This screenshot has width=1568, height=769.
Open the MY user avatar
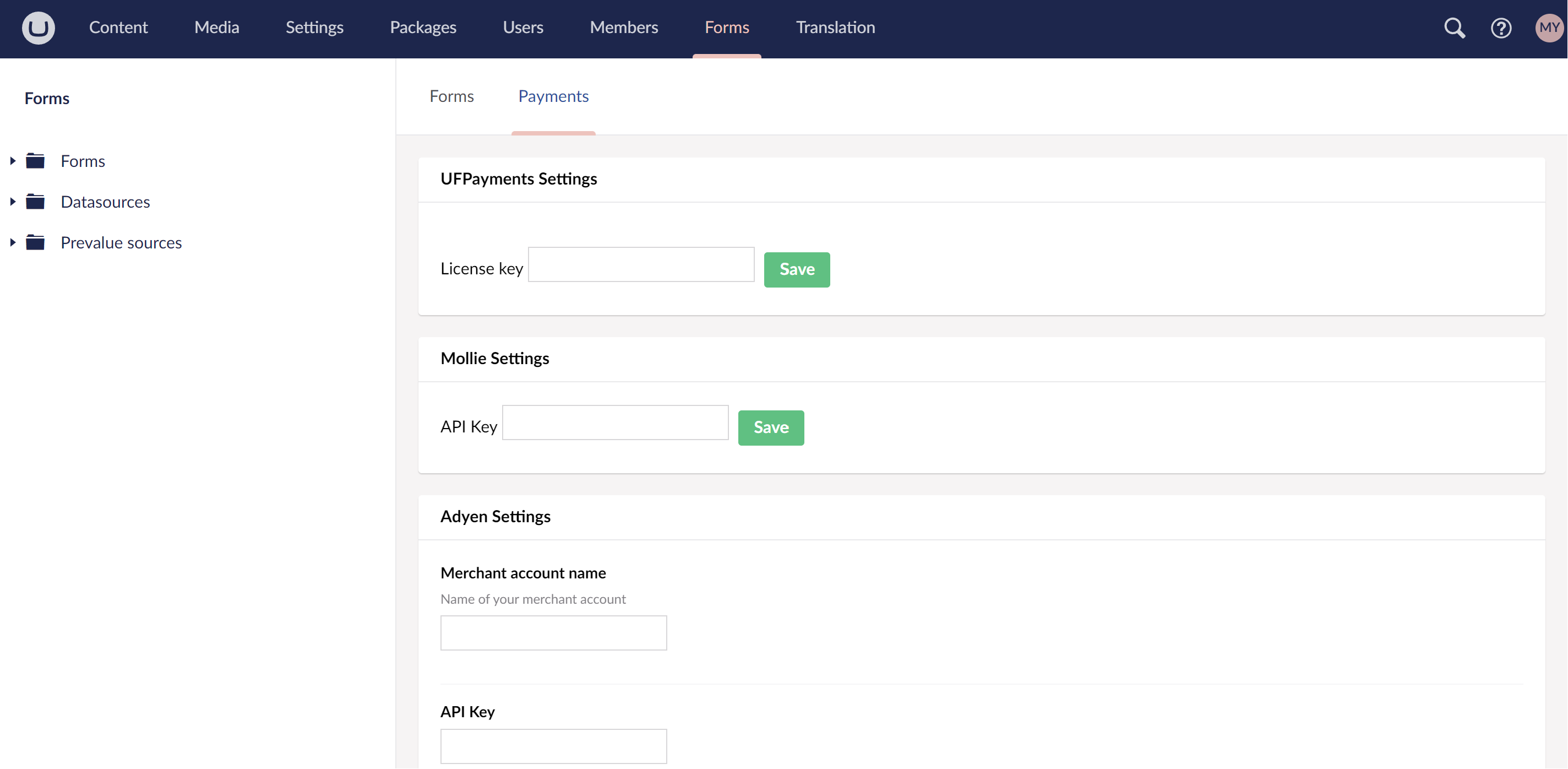[1549, 28]
